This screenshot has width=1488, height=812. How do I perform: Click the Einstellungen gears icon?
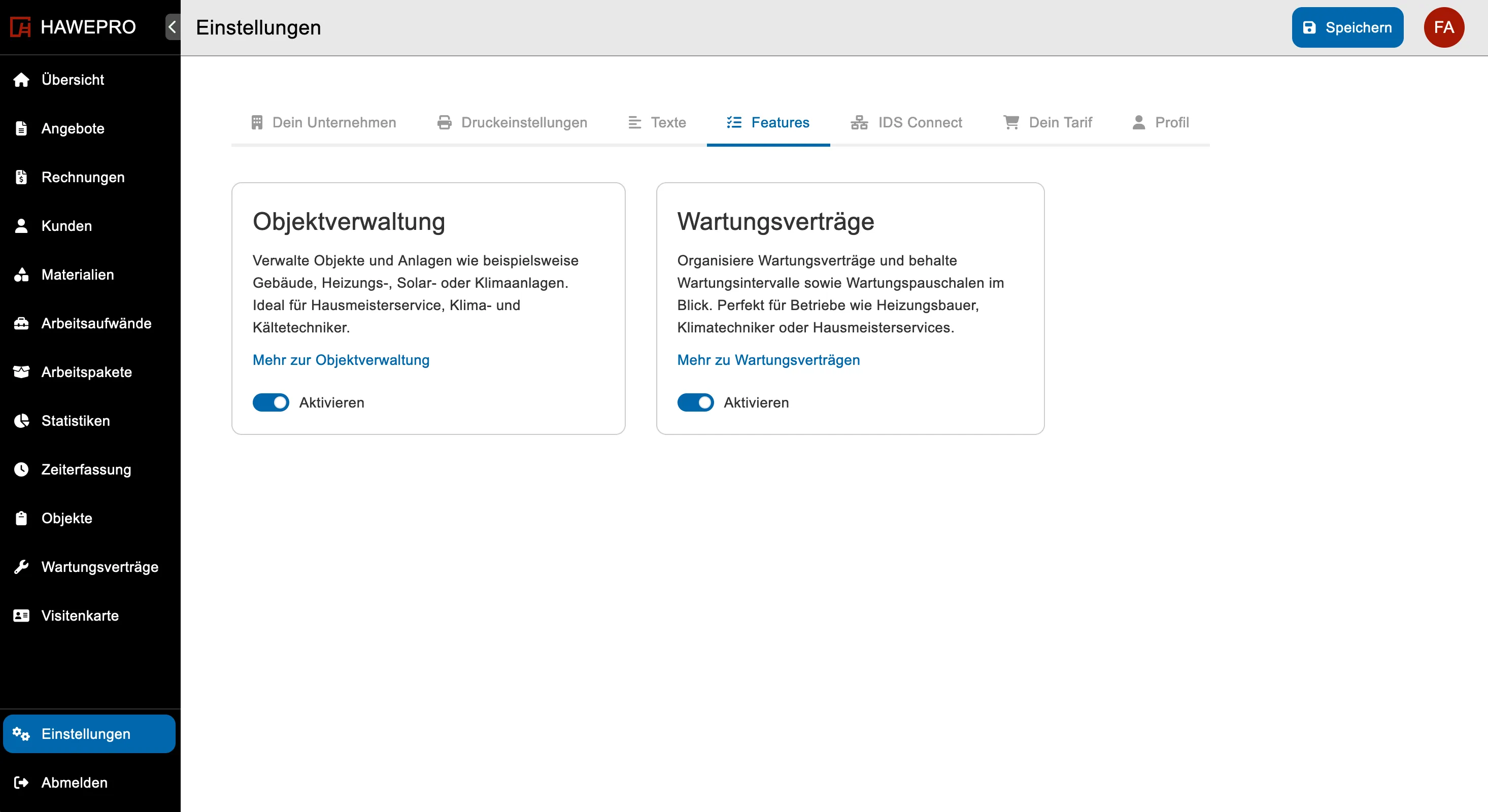tap(21, 734)
